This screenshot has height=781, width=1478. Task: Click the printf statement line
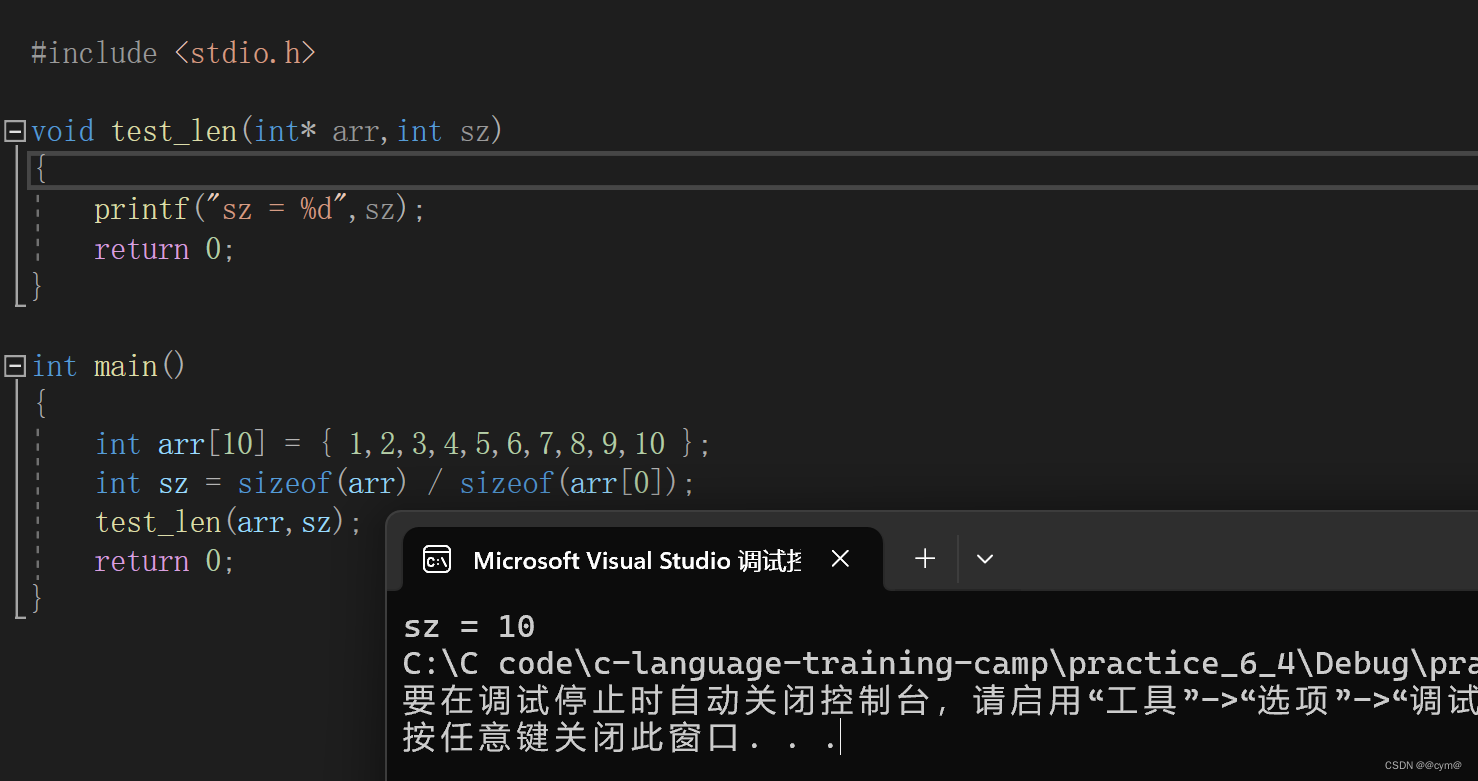(x=260, y=209)
